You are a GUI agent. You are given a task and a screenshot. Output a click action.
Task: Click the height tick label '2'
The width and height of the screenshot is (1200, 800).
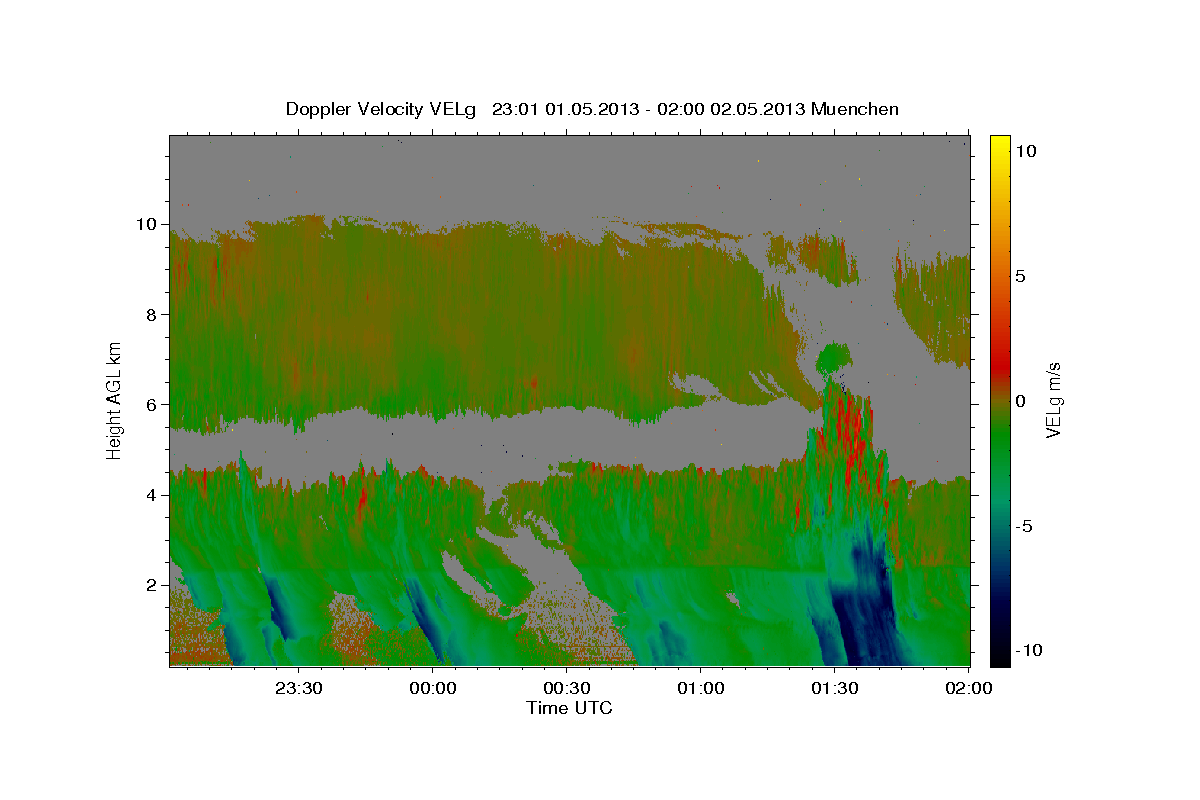[x=154, y=585]
